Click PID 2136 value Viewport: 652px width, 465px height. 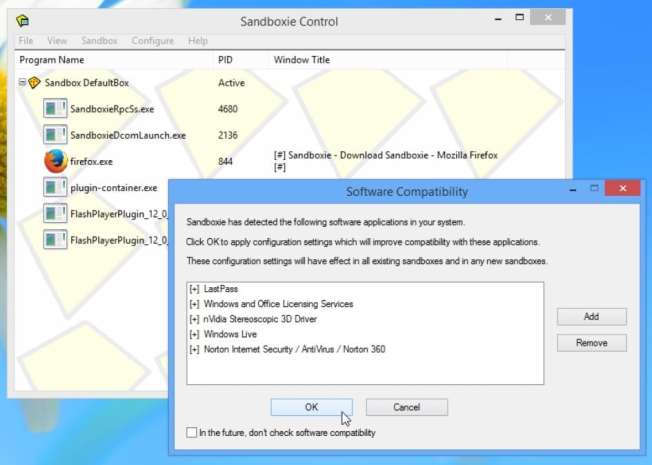[x=228, y=135]
